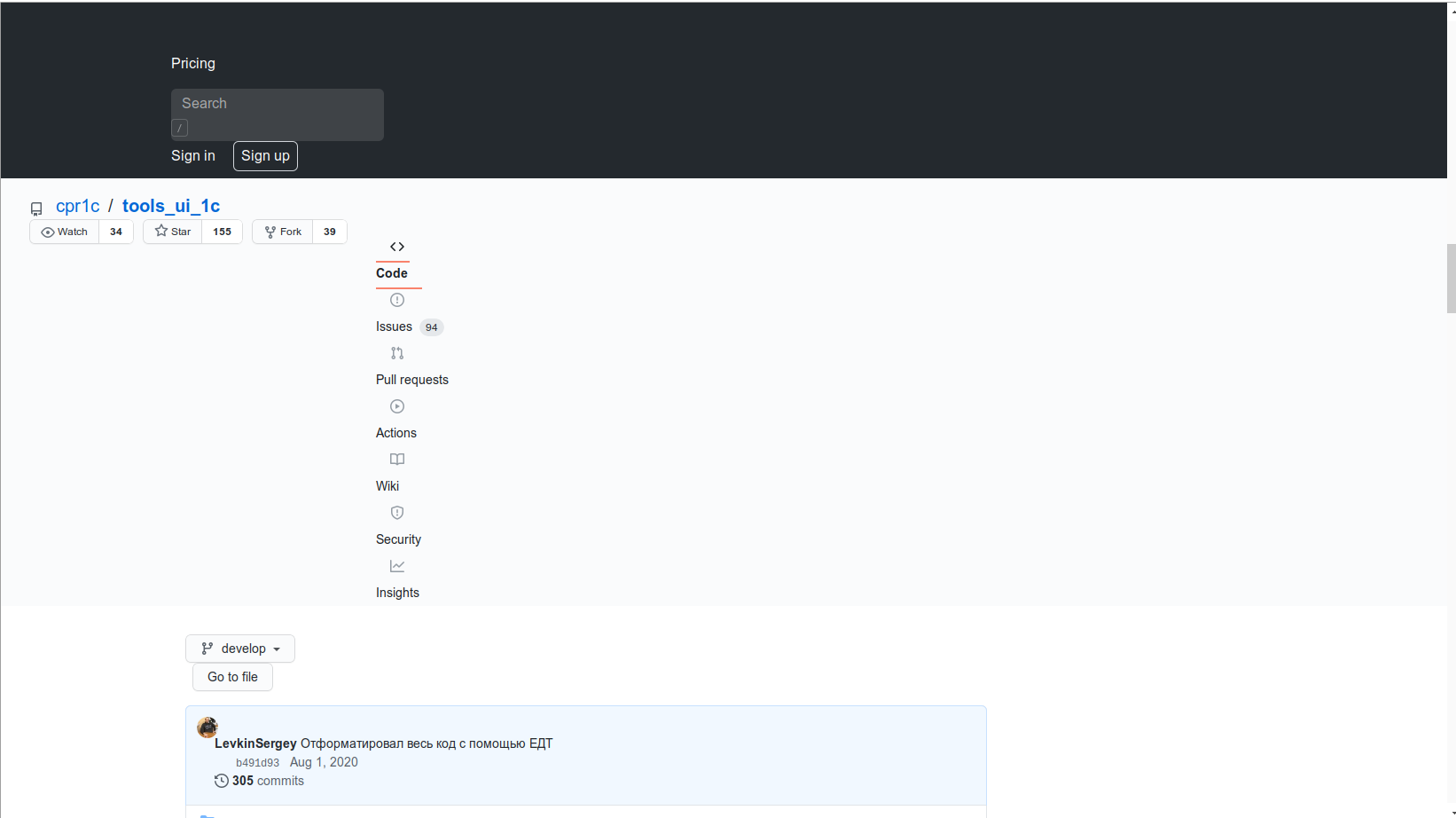Click the Insights graph icon

pos(397,566)
